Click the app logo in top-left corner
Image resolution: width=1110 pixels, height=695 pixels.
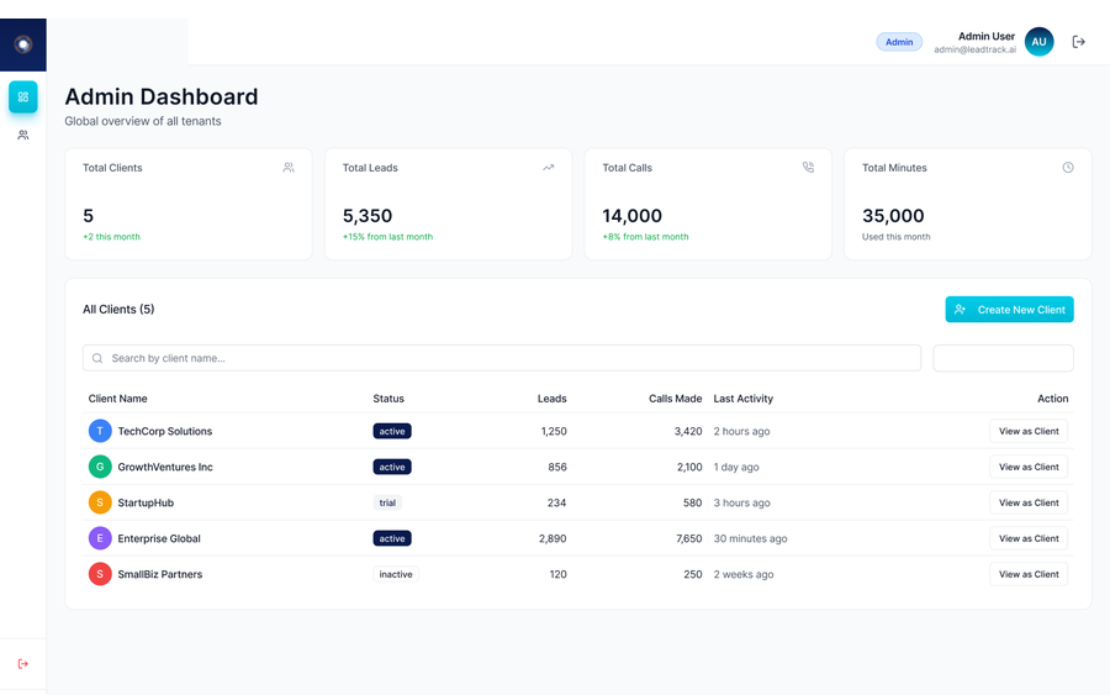tap(23, 45)
